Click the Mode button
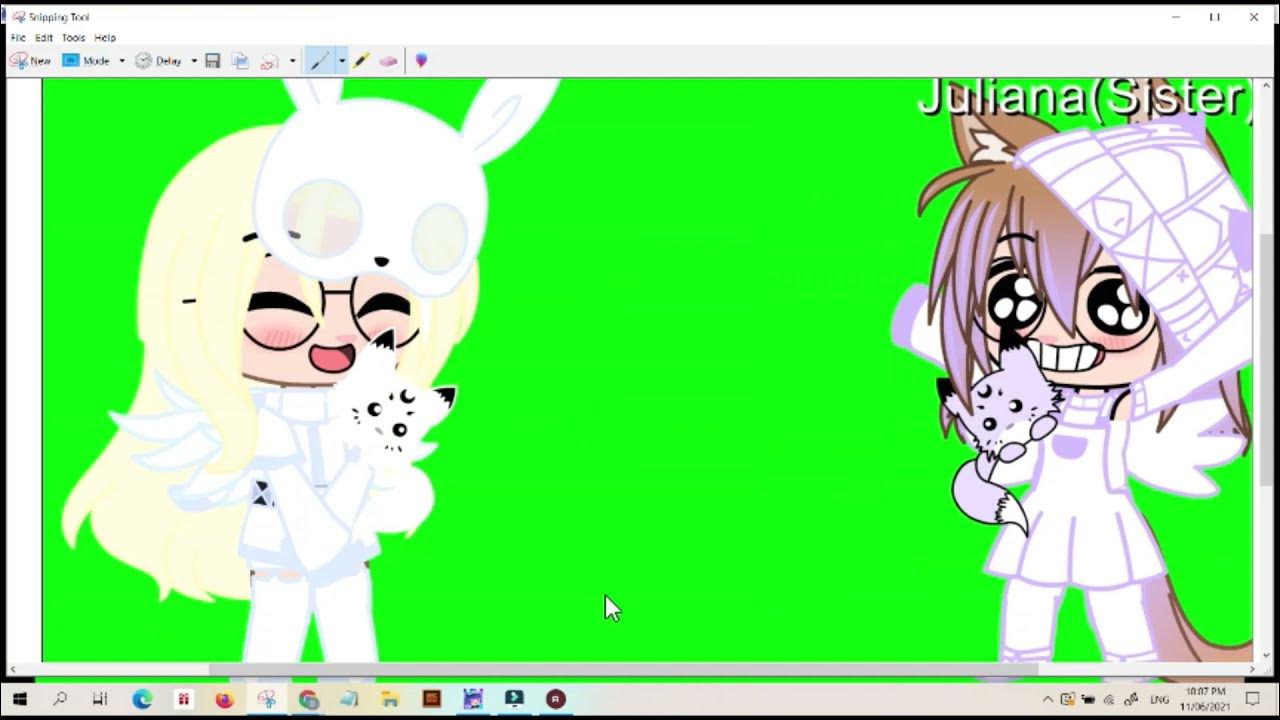This screenshot has width=1280, height=720. pos(86,61)
